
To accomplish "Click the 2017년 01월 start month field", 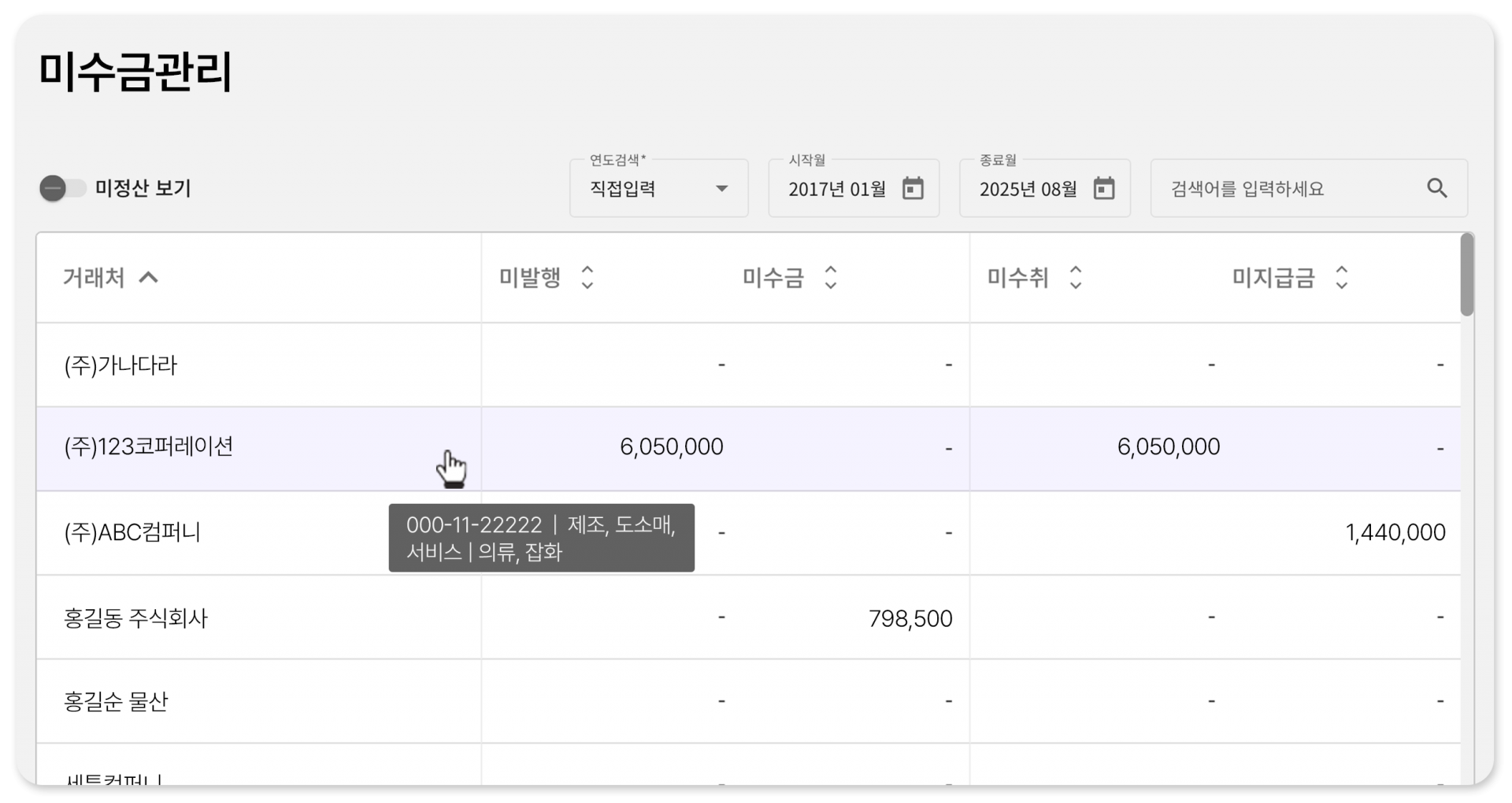I will tap(837, 189).
